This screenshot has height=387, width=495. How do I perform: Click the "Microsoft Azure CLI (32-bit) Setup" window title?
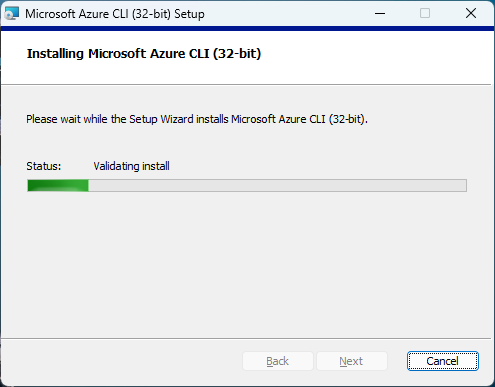pyautogui.click(x=115, y=14)
